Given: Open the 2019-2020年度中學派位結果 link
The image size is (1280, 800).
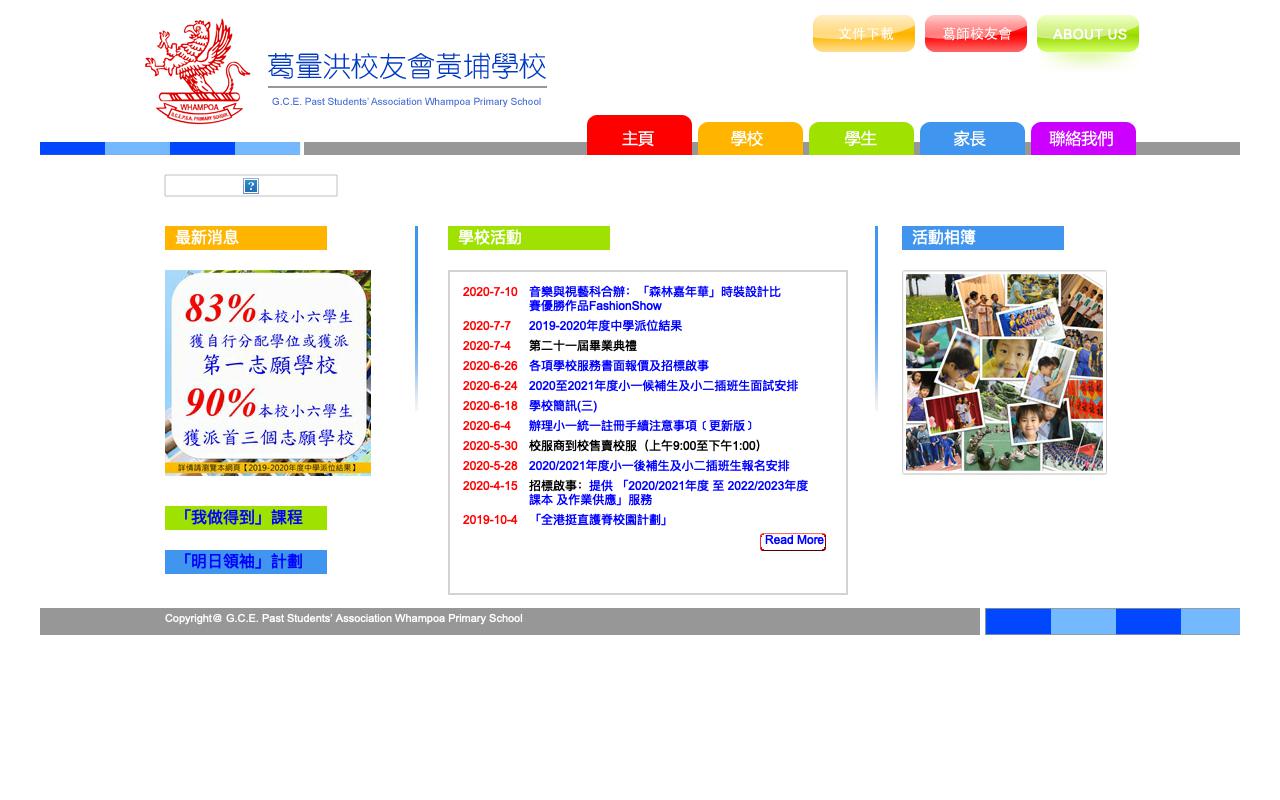Looking at the screenshot, I should (606, 326).
